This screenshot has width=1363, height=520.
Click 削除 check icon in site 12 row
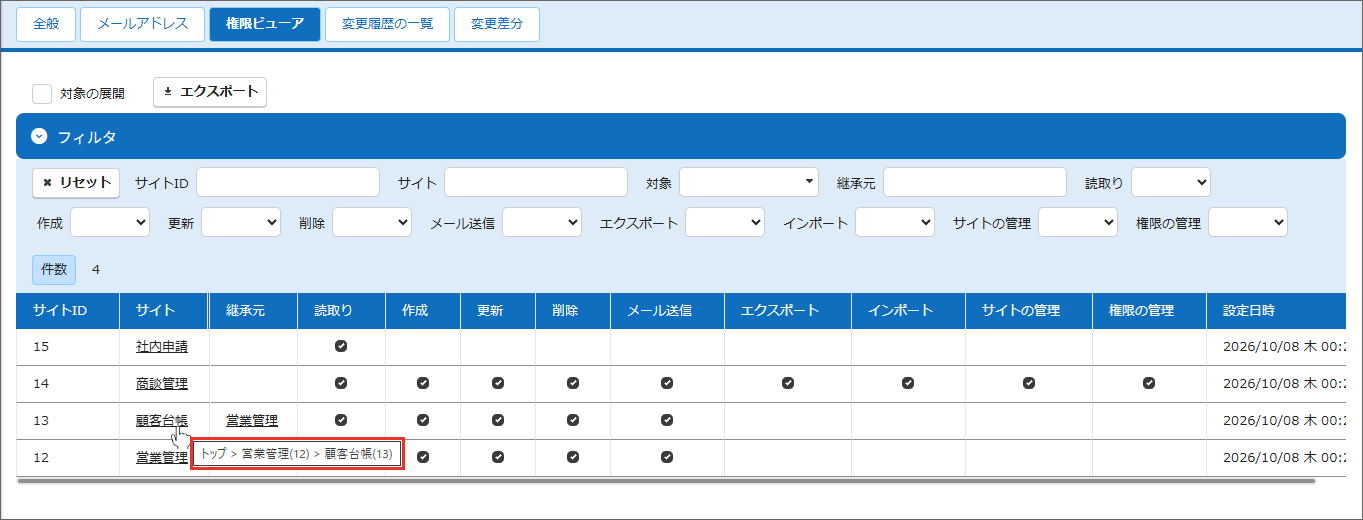[573, 457]
